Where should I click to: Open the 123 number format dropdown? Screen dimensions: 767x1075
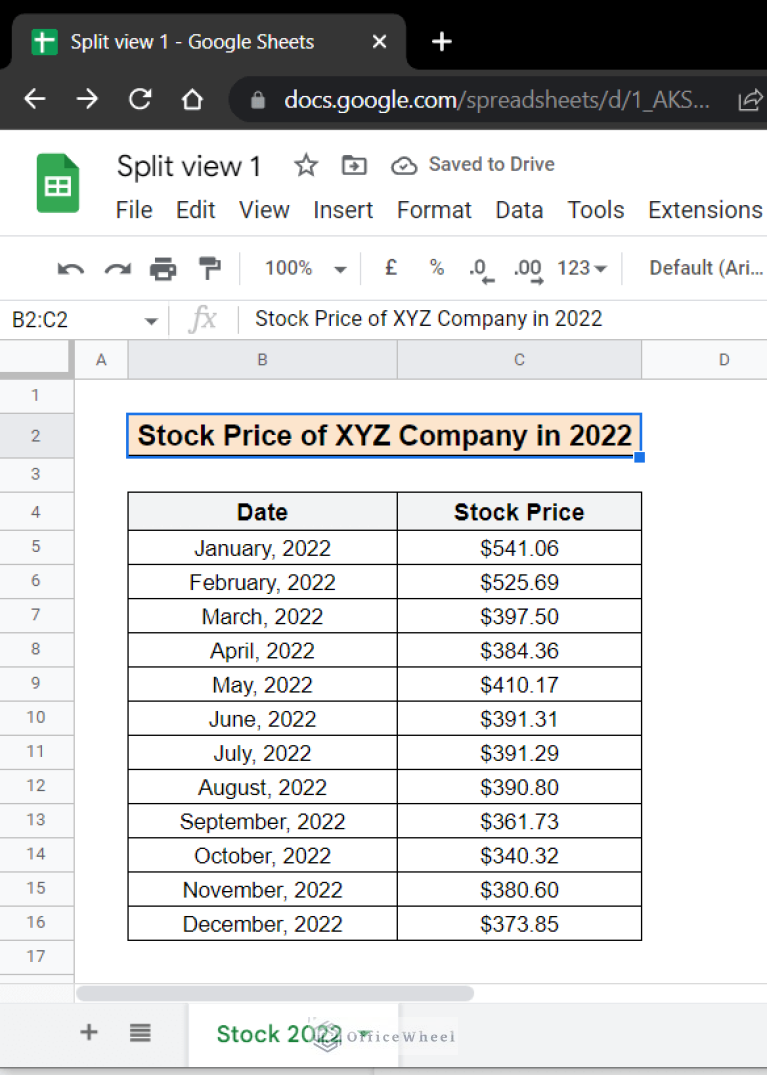click(x=578, y=268)
